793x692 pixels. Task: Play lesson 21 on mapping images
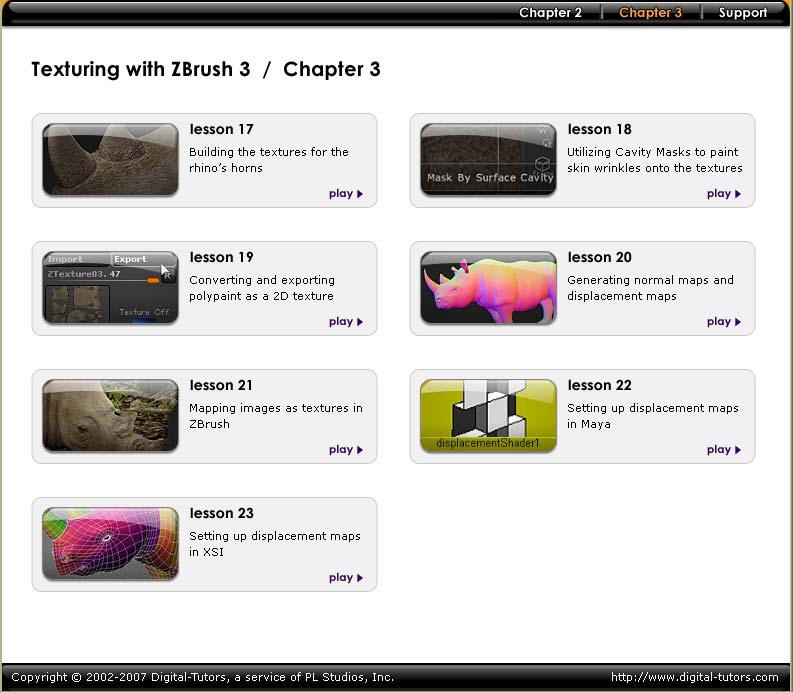(x=346, y=450)
